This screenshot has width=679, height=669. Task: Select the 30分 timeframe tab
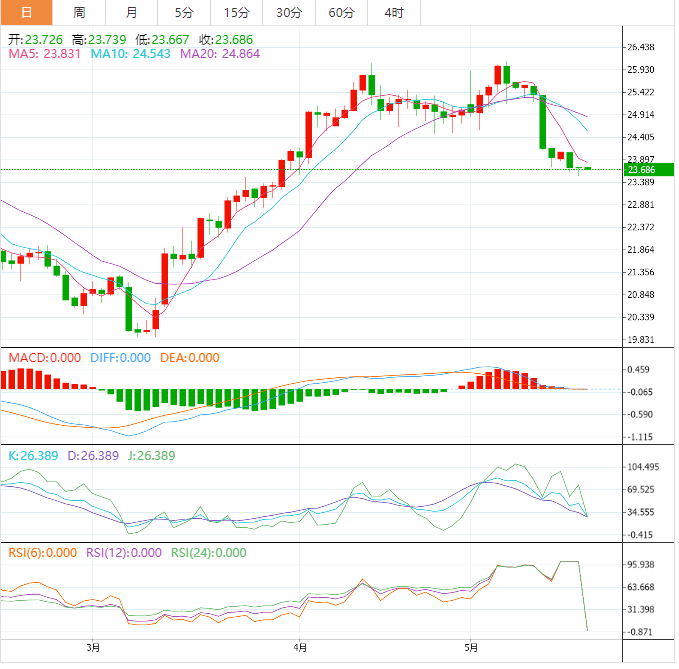[x=289, y=13]
